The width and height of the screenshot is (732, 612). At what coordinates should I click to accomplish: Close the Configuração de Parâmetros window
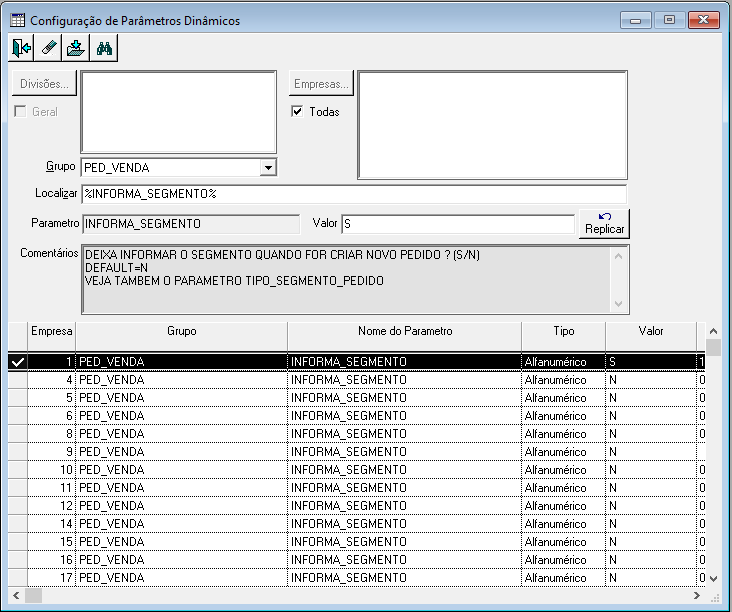pos(704,20)
